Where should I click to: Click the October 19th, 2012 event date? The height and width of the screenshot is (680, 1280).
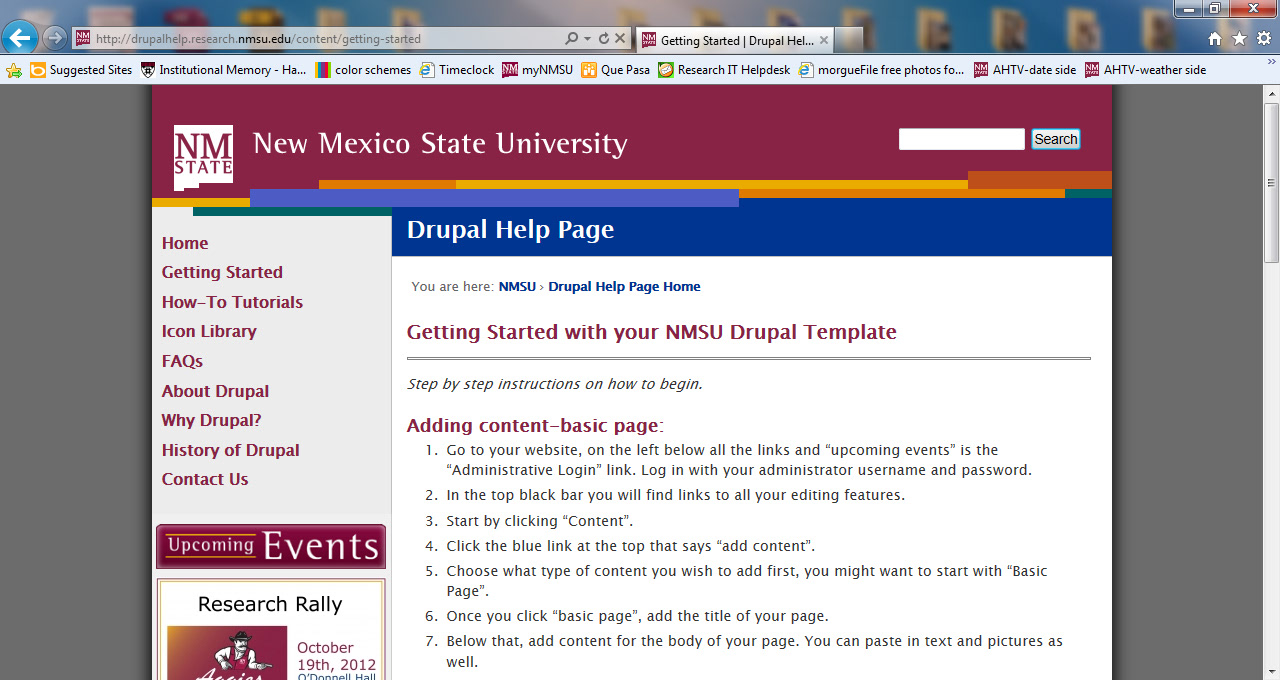coord(336,656)
